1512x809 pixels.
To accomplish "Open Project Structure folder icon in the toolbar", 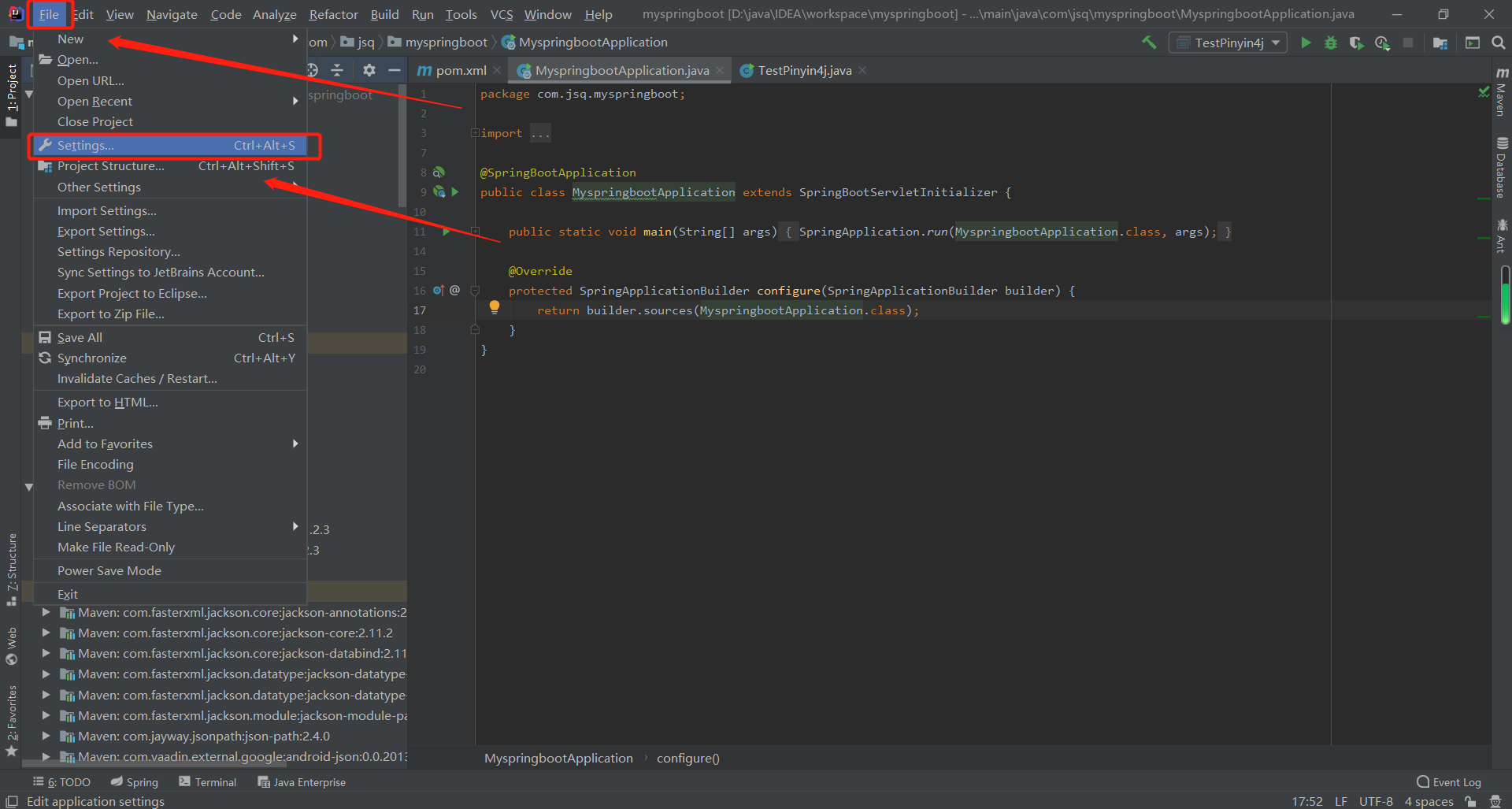I will point(1440,43).
